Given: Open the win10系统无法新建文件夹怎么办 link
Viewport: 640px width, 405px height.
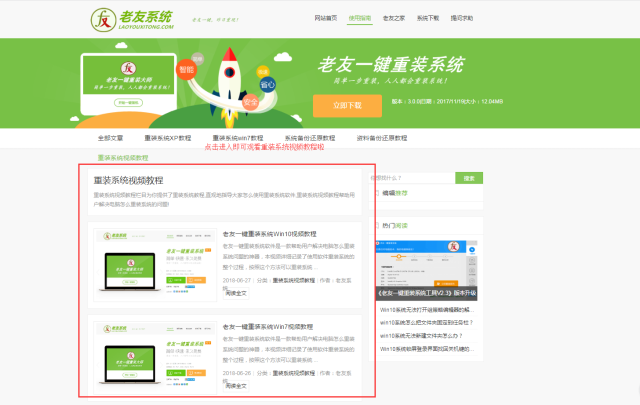Looking at the screenshot, I should click(421, 336).
